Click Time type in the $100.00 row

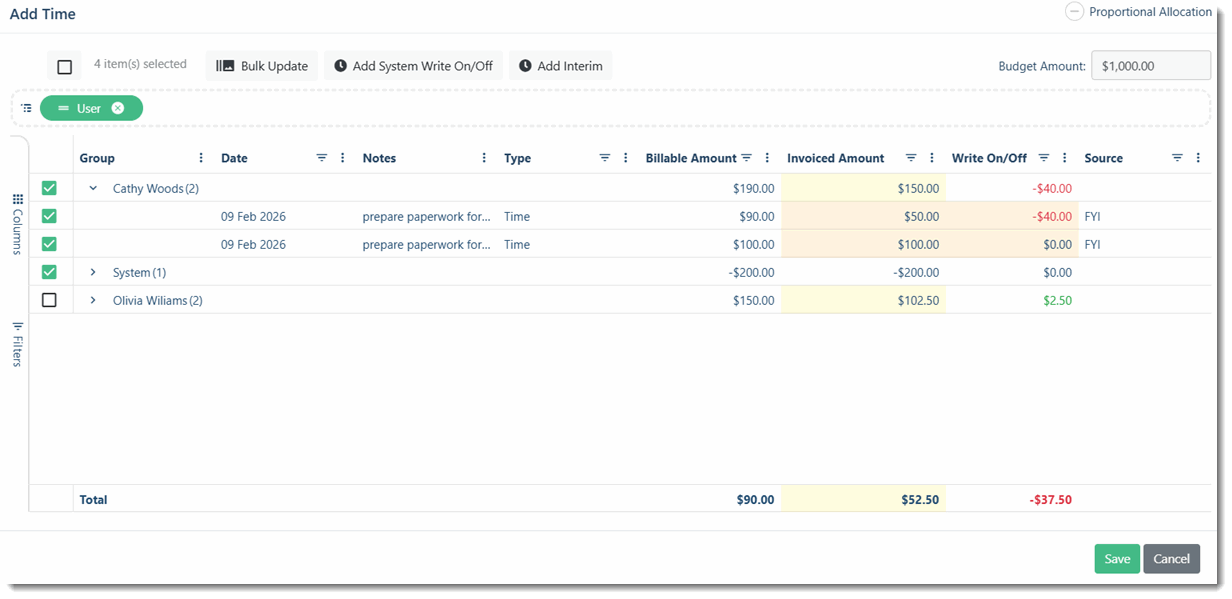[x=517, y=244]
